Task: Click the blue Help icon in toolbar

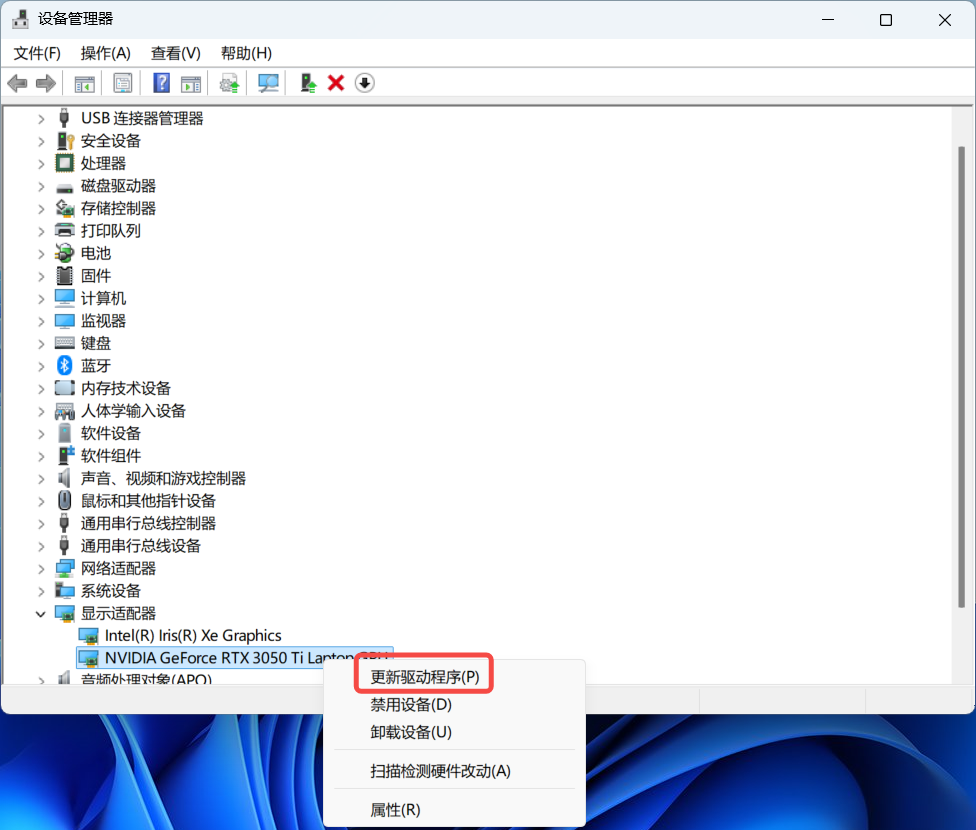Action: (161, 83)
